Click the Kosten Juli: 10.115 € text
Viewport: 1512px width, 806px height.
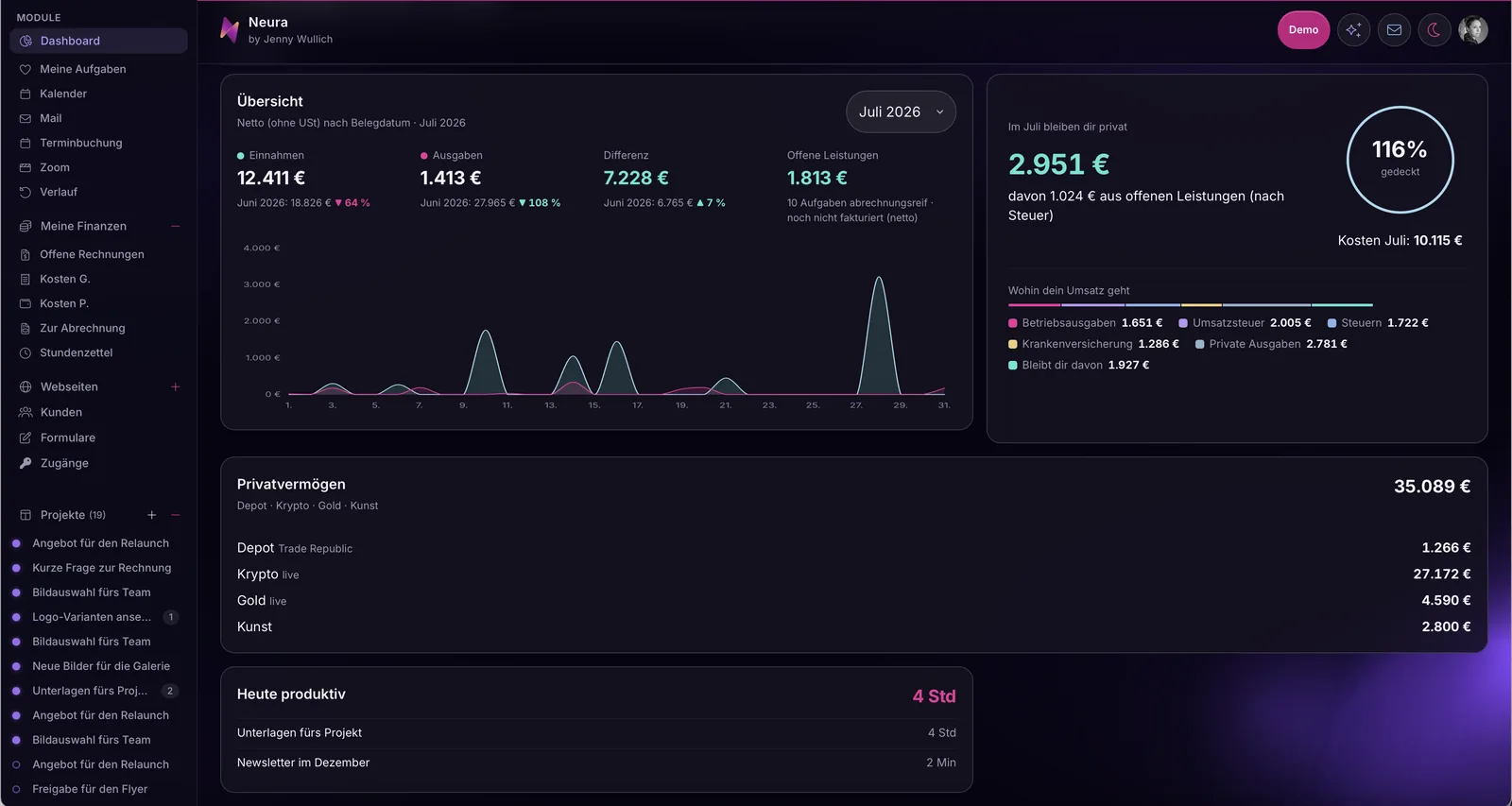1400,241
